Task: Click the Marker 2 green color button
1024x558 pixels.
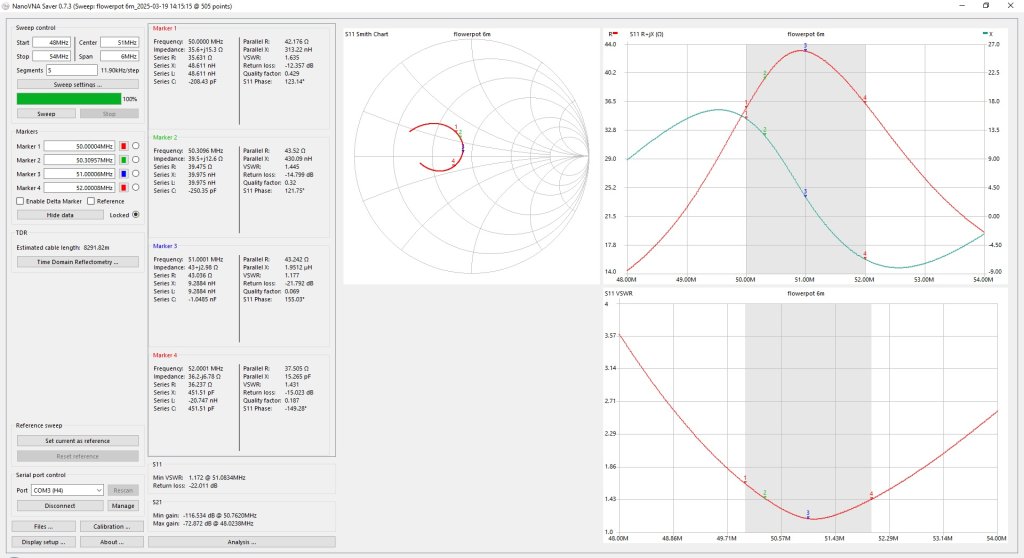Action: tap(123, 160)
